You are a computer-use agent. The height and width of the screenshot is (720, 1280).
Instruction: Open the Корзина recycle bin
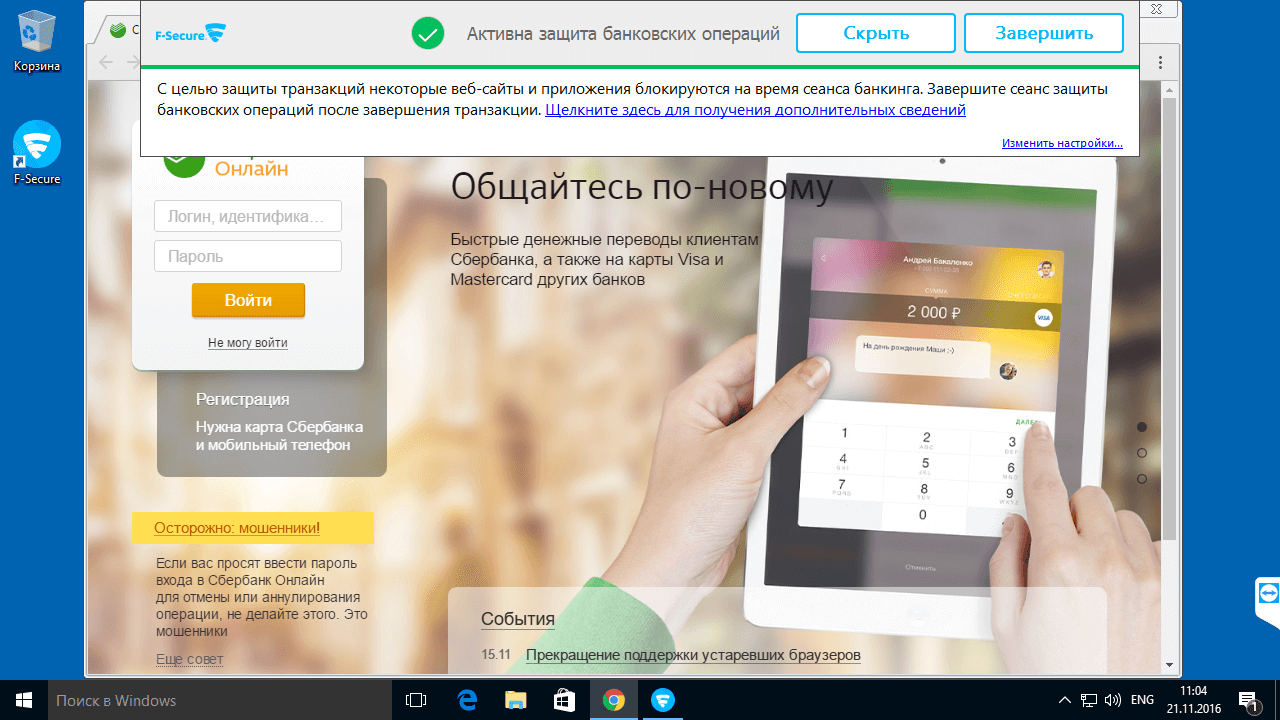click(x=36, y=30)
